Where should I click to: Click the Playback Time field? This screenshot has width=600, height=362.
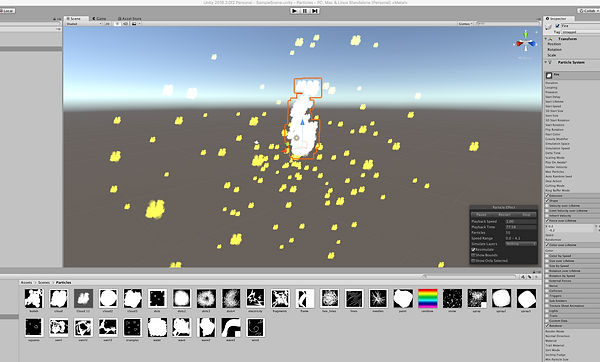(x=520, y=227)
